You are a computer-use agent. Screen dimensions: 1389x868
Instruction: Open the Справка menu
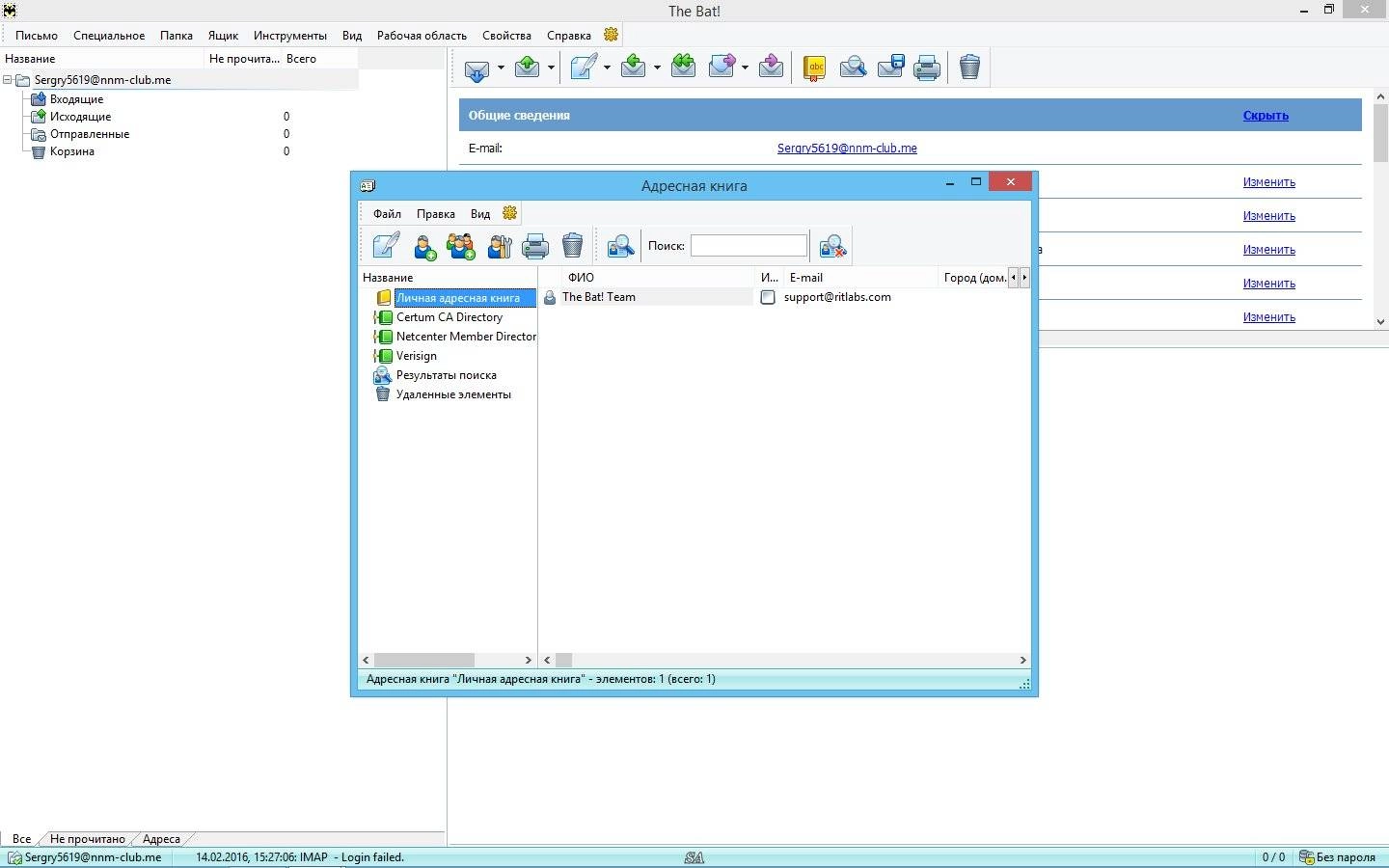pos(569,36)
